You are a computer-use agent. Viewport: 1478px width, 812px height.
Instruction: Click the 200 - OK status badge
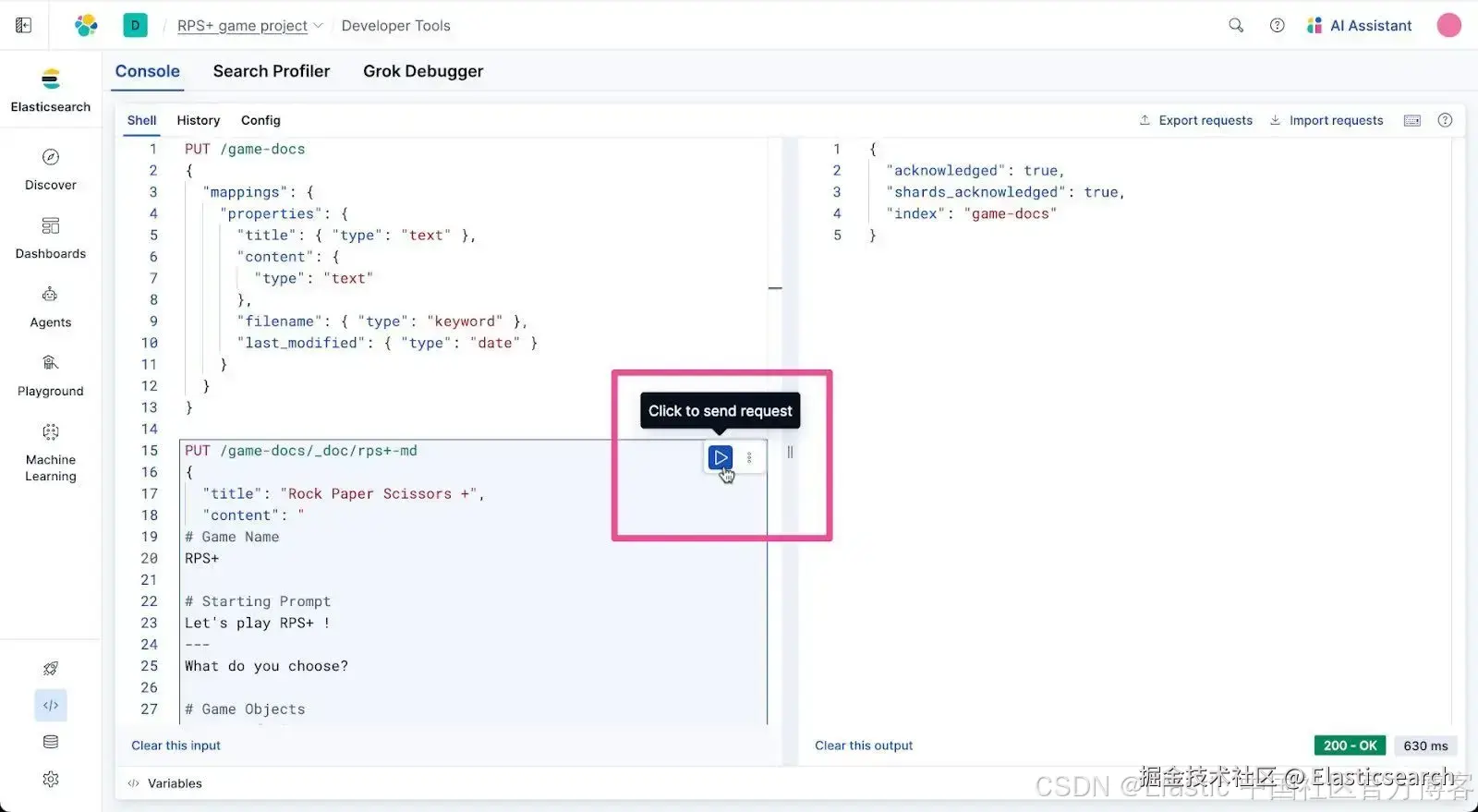[1350, 745]
